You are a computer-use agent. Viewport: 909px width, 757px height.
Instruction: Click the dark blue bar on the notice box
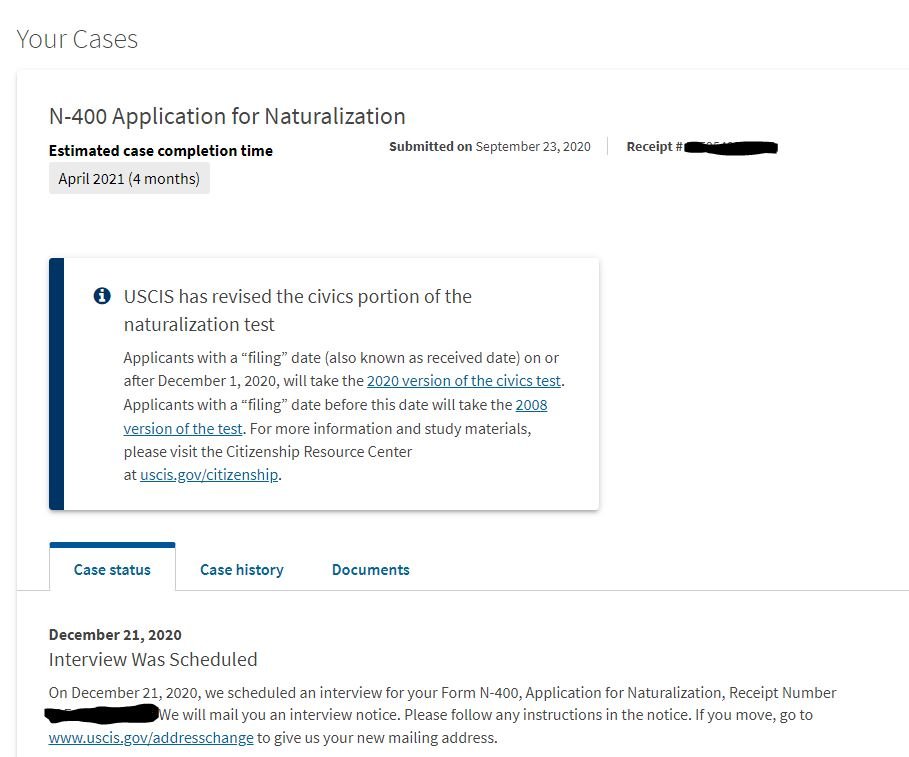[56, 384]
